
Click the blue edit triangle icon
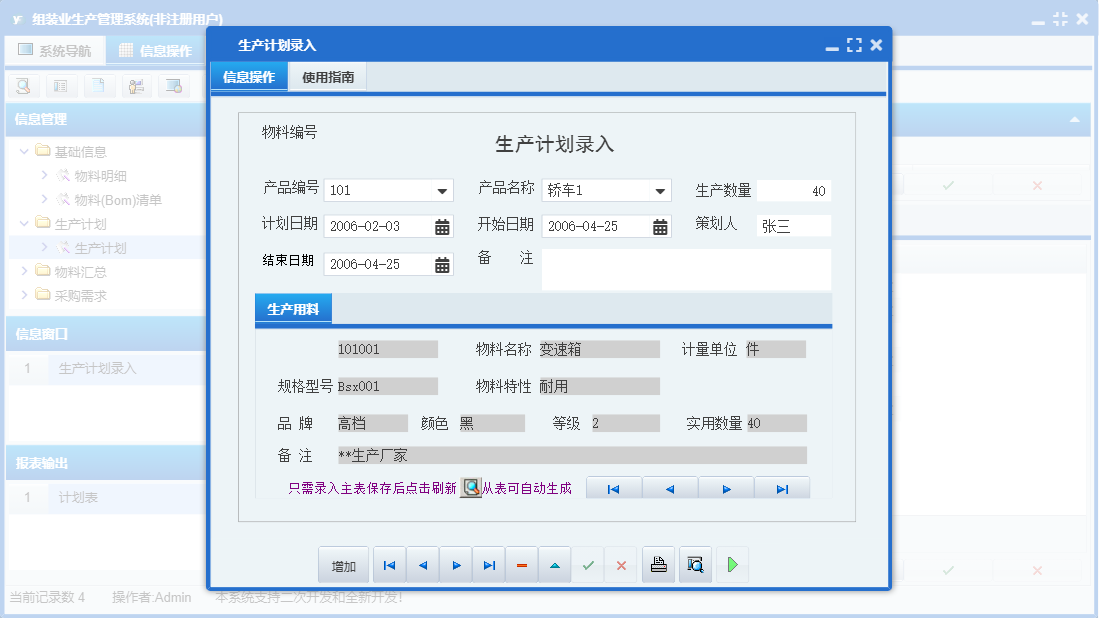(x=554, y=564)
